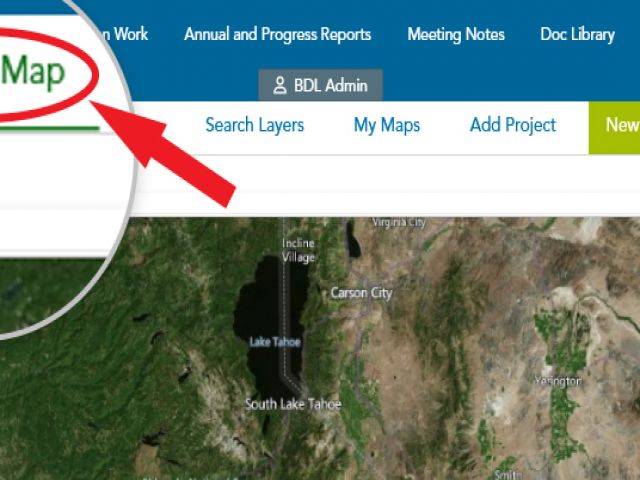Click the green New button
640x480 pixels.
tap(614, 127)
